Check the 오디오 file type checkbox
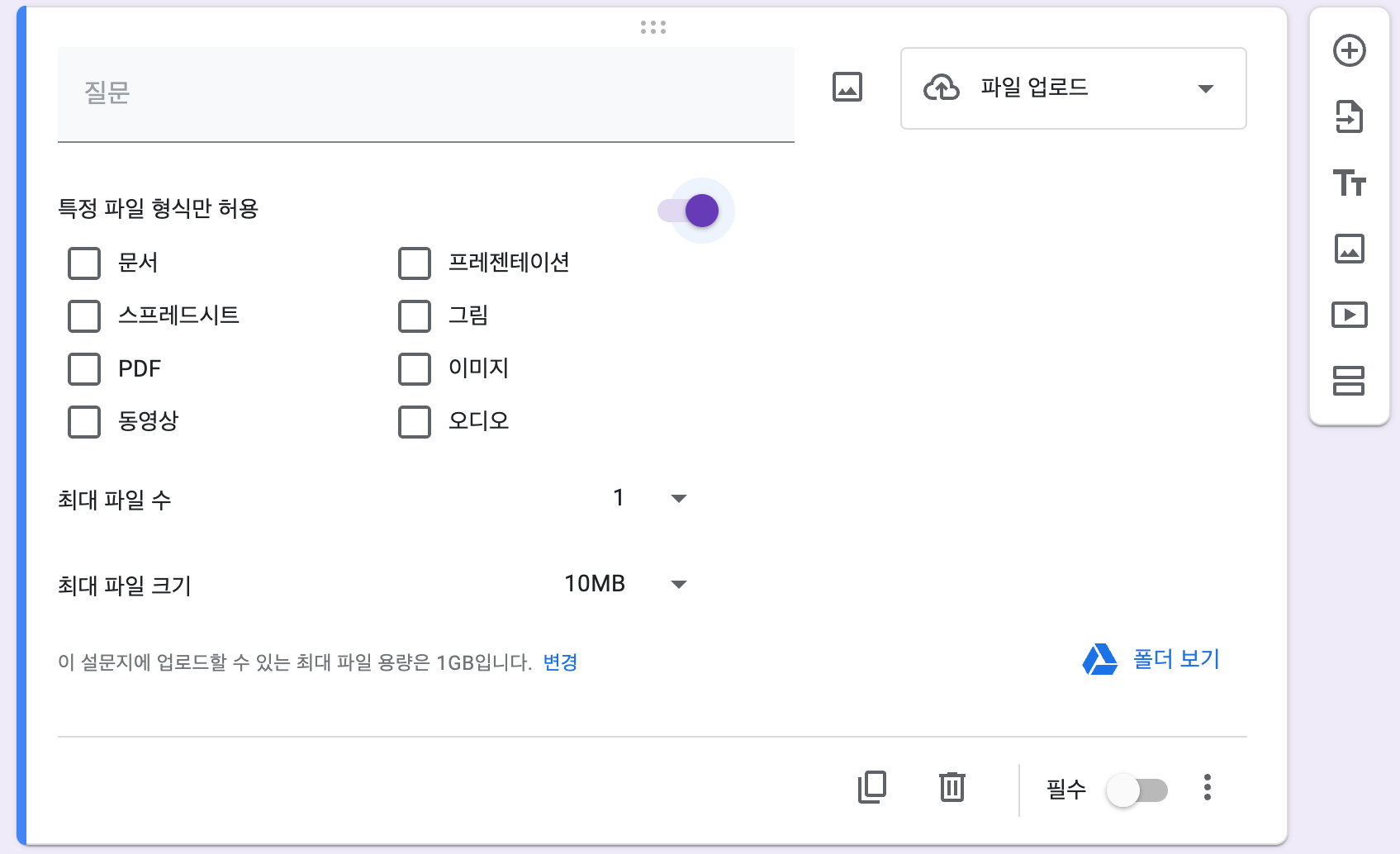Image resolution: width=1400 pixels, height=854 pixels. coord(414,422)
